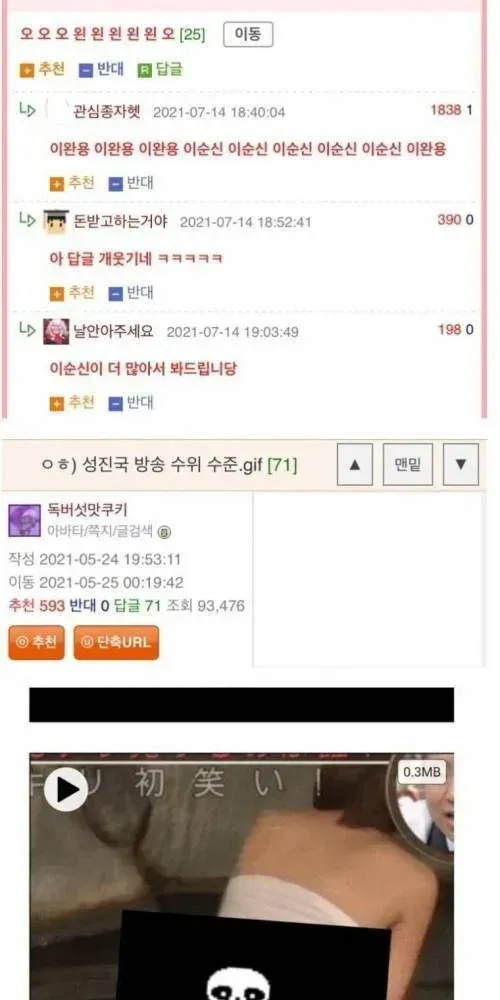Upvote 돈받고하는거야's reply with 추천
500x1000 pixels.
pyautogui.click(x=72, y=293)
